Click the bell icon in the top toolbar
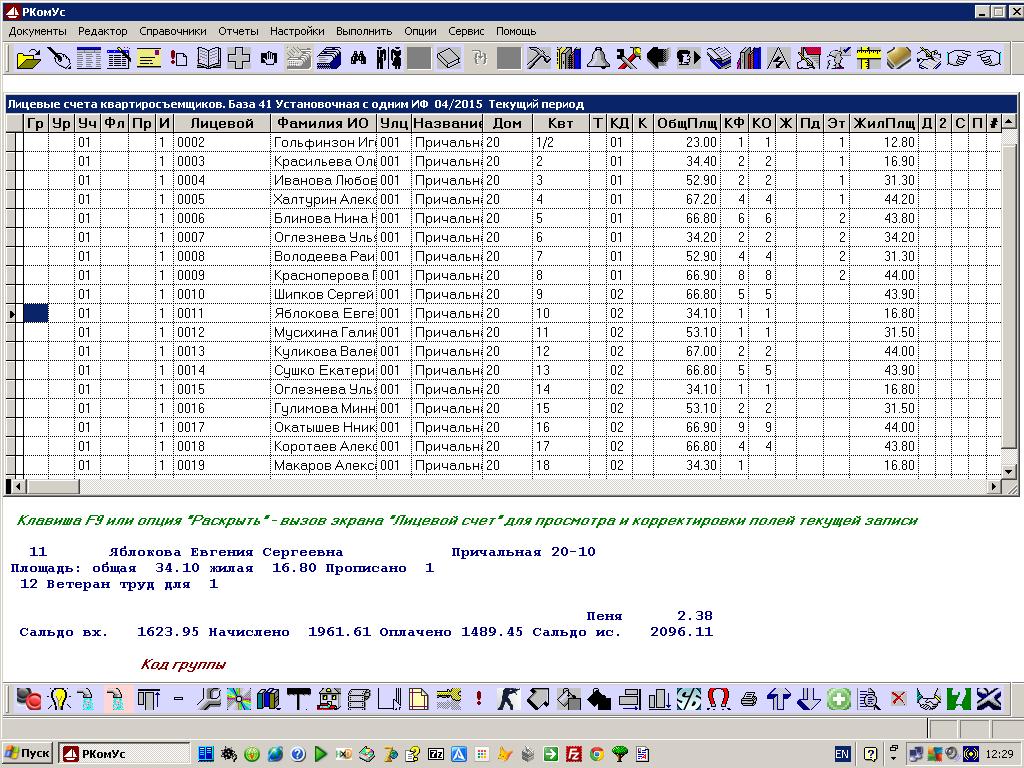 pos(598,58)
